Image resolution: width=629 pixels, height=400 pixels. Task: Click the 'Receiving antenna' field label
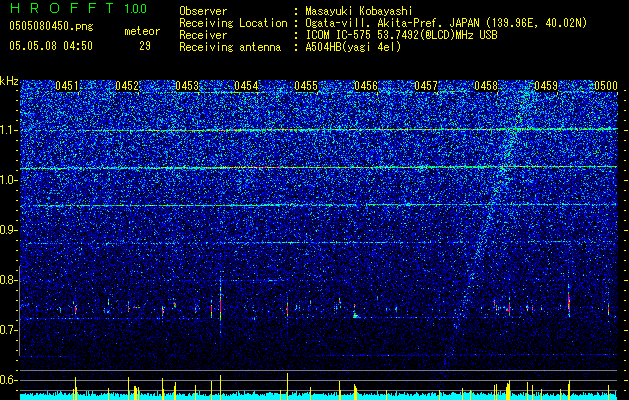point(230,47)
